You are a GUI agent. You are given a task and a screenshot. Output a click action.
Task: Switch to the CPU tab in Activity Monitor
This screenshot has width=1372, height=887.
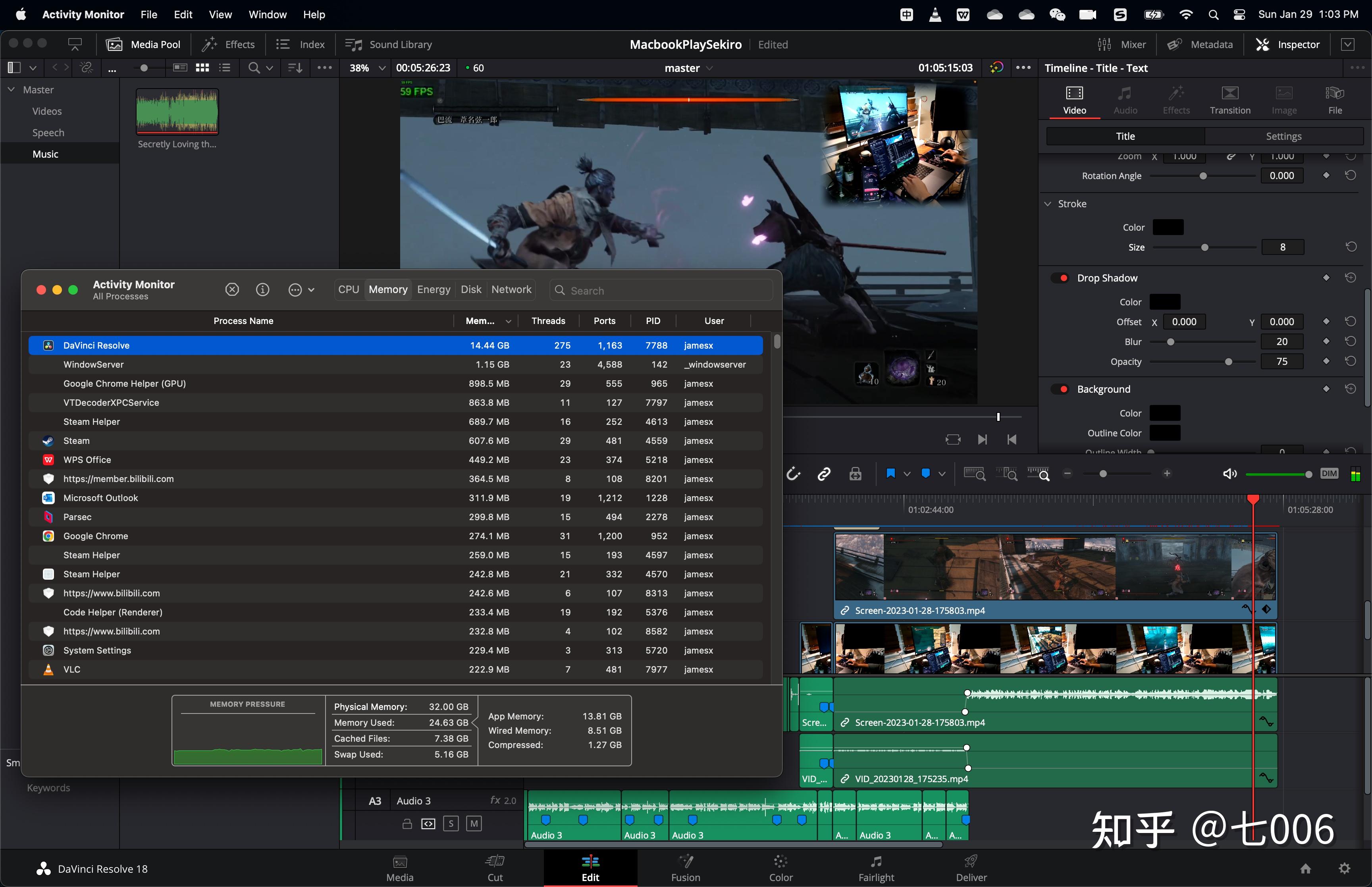point(348,290)
